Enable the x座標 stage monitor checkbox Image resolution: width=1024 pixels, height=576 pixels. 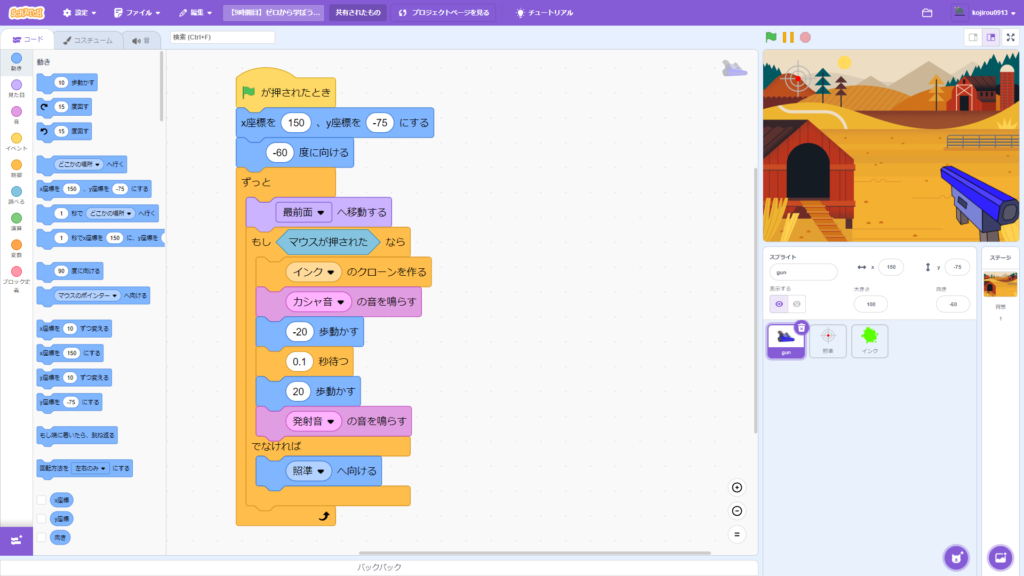click(x=42, y=500)
